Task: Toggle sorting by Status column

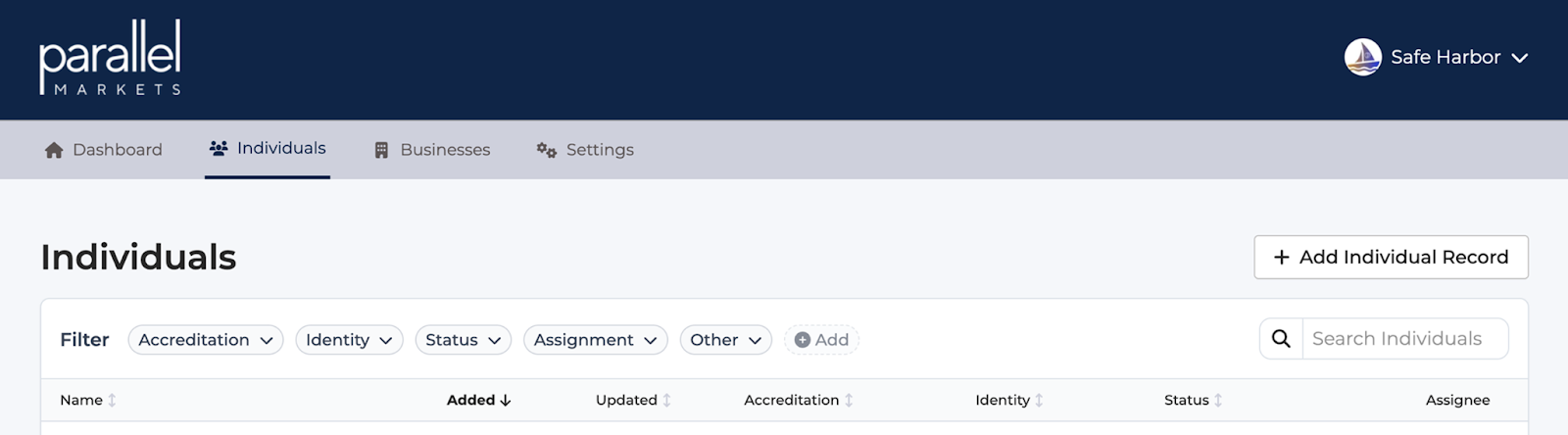Action: pos(1218,400)
